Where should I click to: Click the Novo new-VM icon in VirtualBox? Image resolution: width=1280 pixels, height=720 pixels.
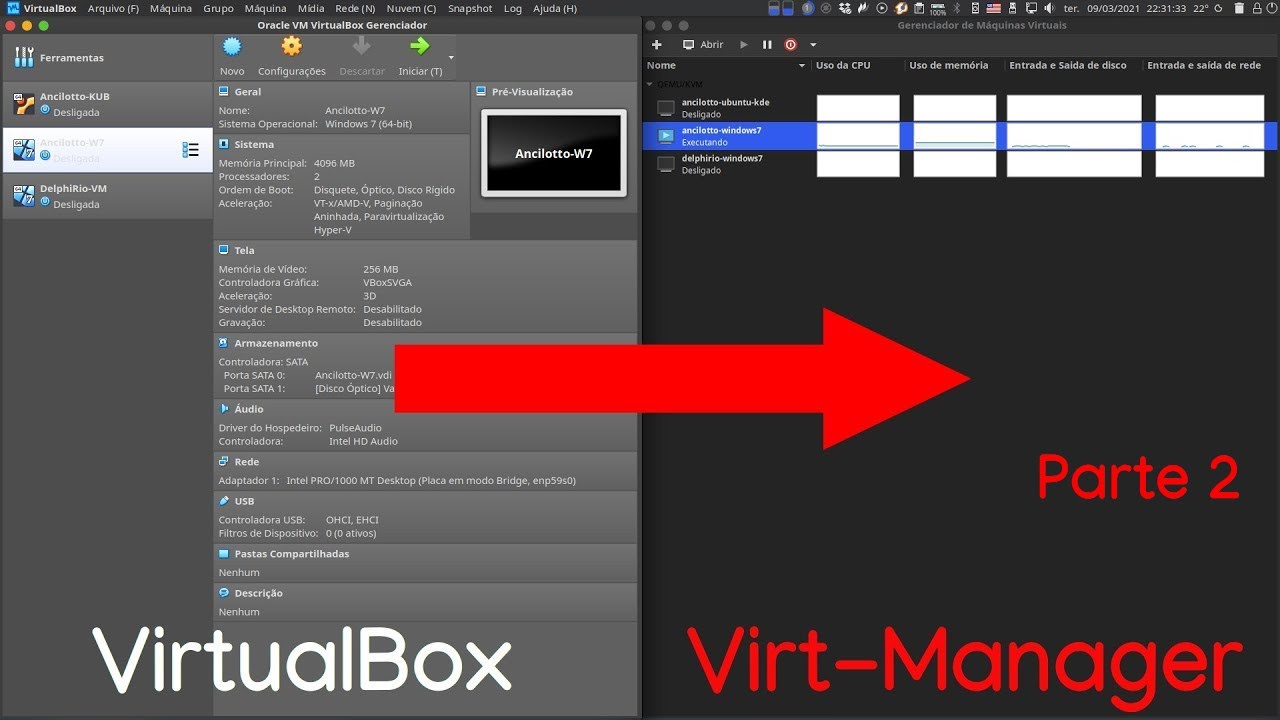pyautogui.click(x=232, y=46)
